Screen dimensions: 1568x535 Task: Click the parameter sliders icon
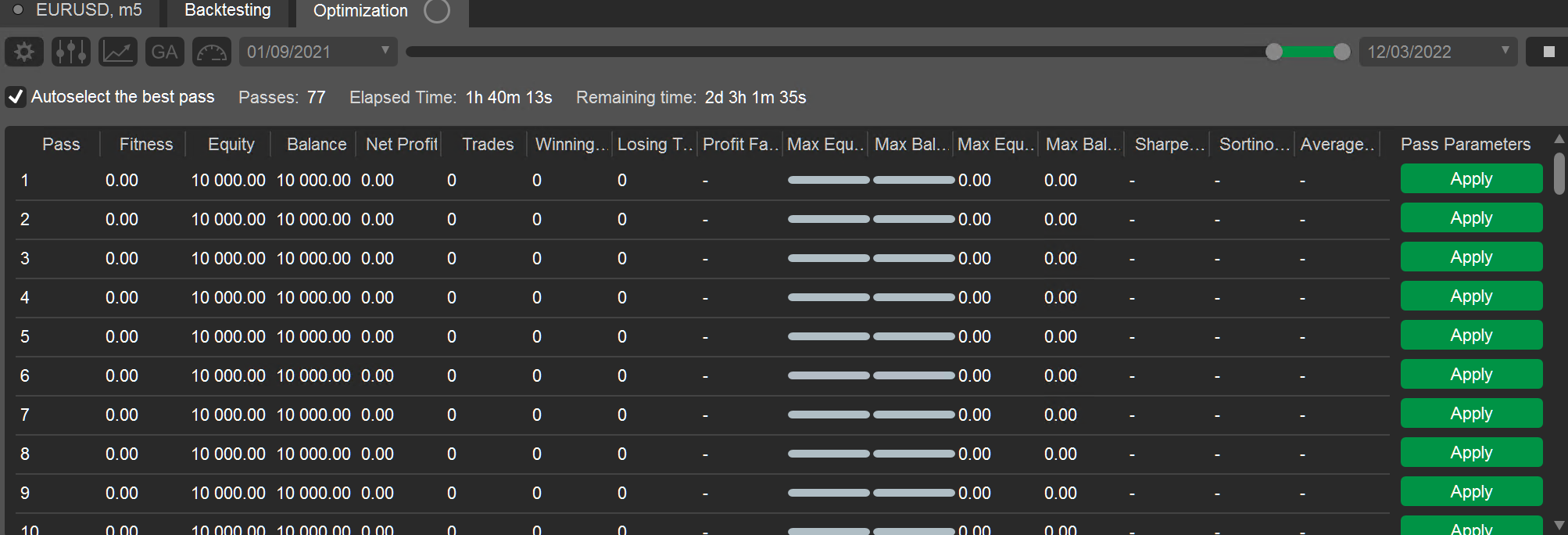click(x=71, y=52)
